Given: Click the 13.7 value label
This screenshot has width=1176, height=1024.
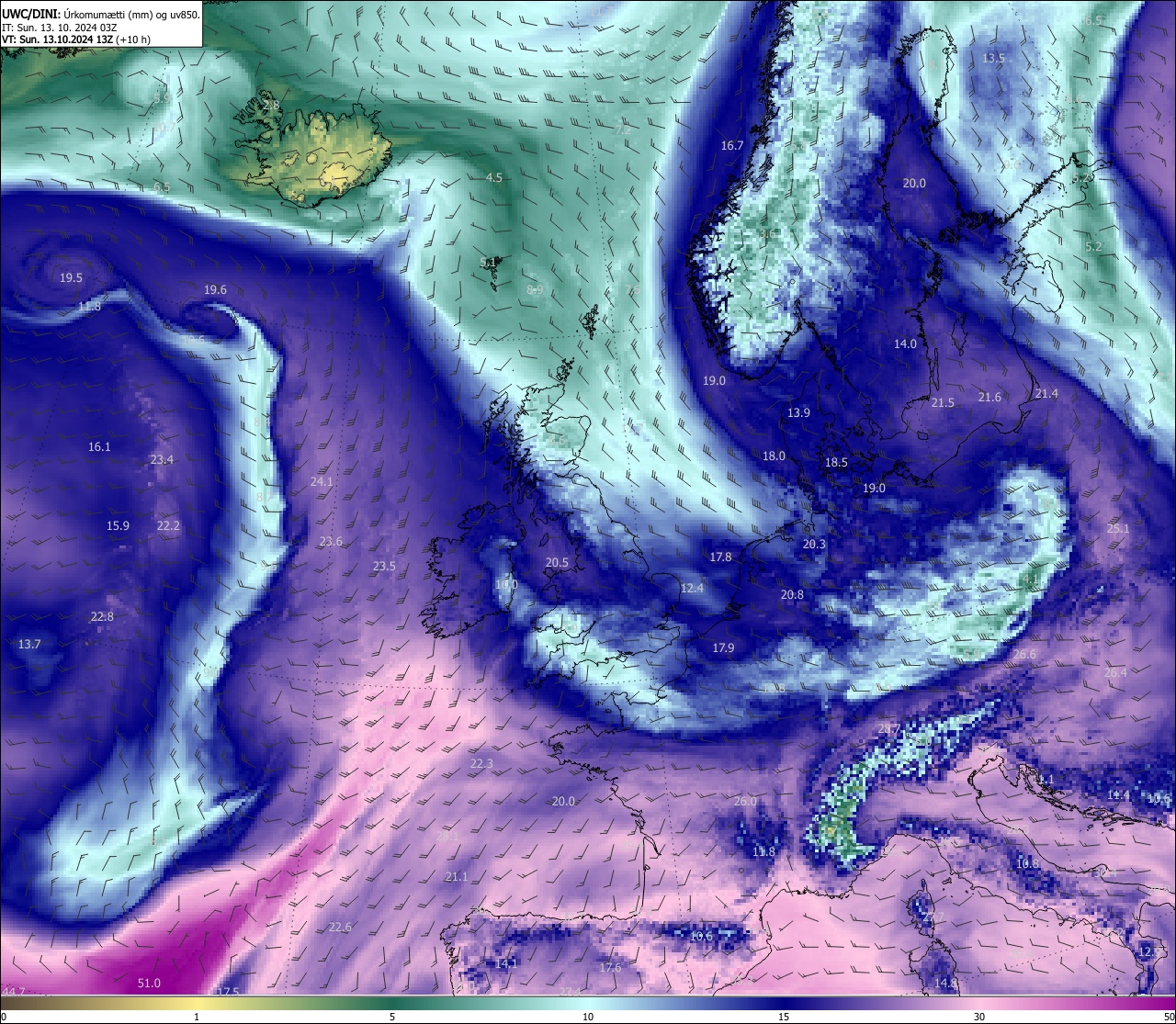Looking at the screenshot, I should (x=29, y=645).
